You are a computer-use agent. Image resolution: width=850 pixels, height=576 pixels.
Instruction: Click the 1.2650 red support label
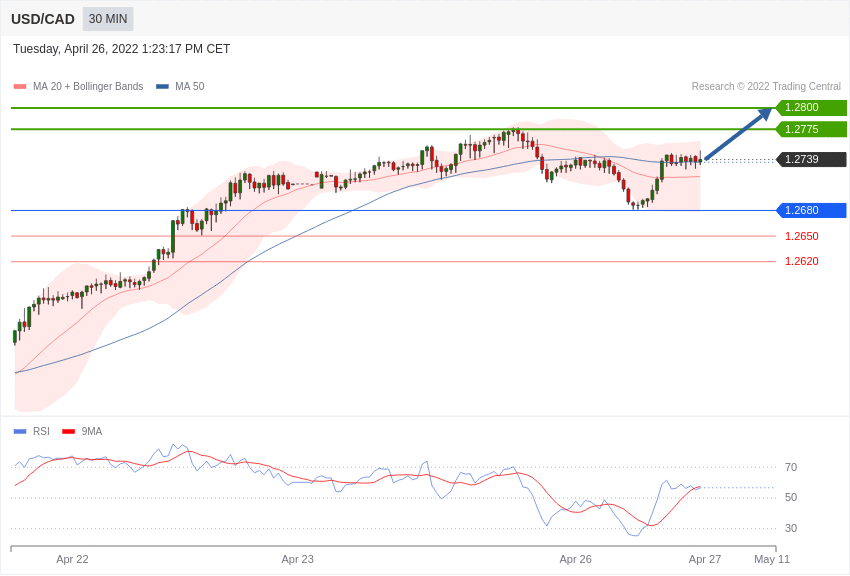[x=801, y=236]
